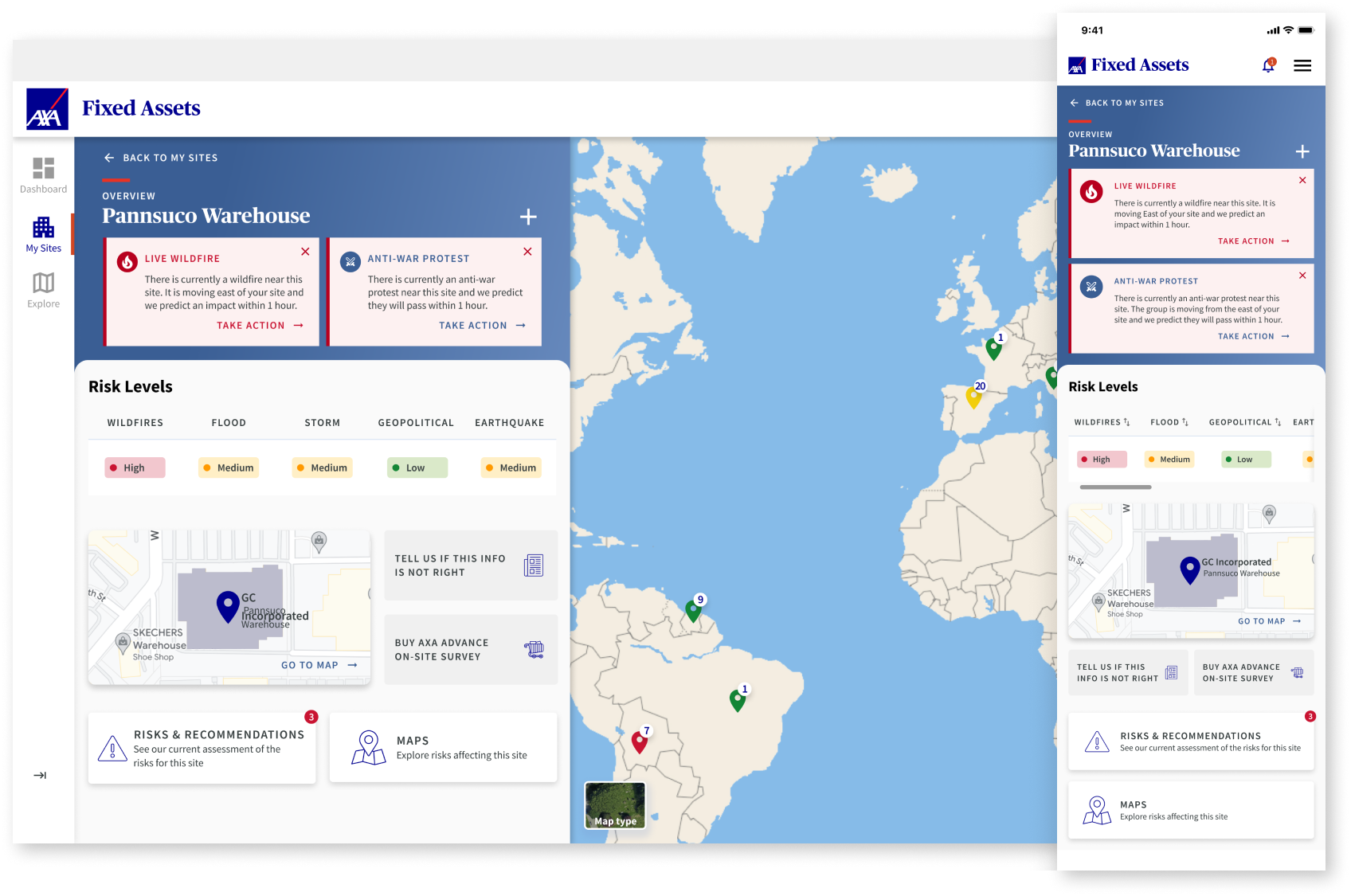The image size is (1351, 896).
Task: Close the desktop Anti-War Protest alert
Action: [527, 252]
